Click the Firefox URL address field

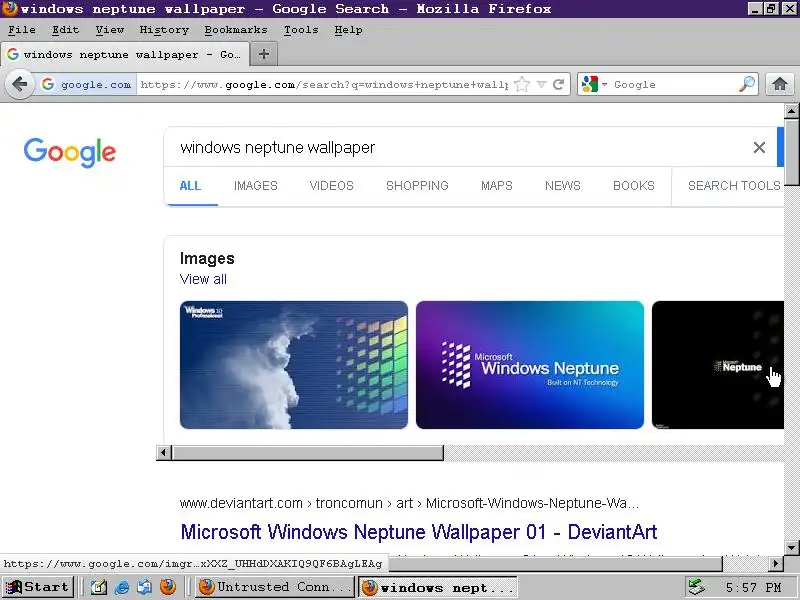pyautogui.click(x=324, y=84)
